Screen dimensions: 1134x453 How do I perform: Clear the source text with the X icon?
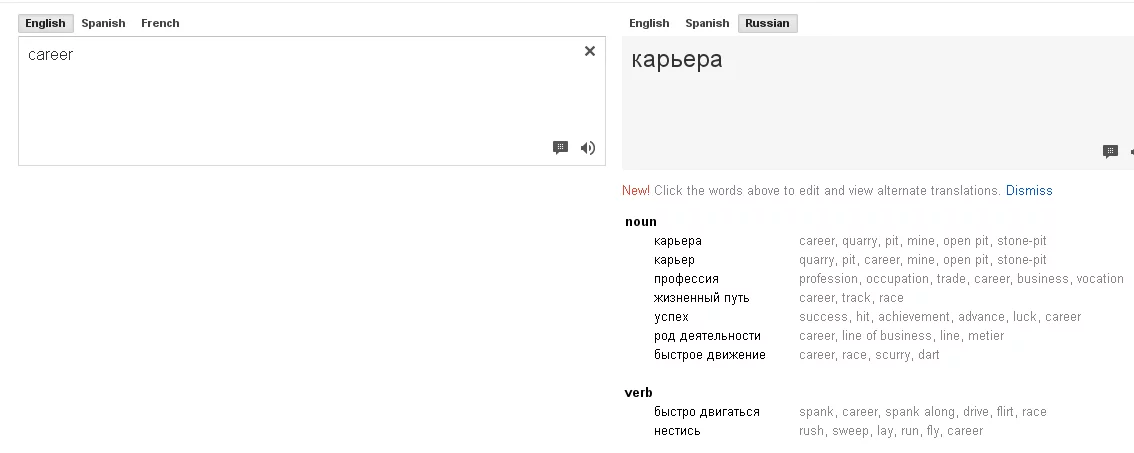(590, 51)
